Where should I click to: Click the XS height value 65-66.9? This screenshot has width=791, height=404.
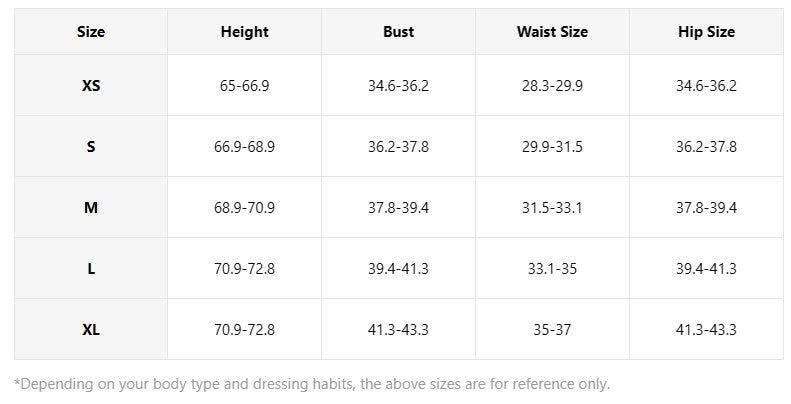tap(245, 85)
